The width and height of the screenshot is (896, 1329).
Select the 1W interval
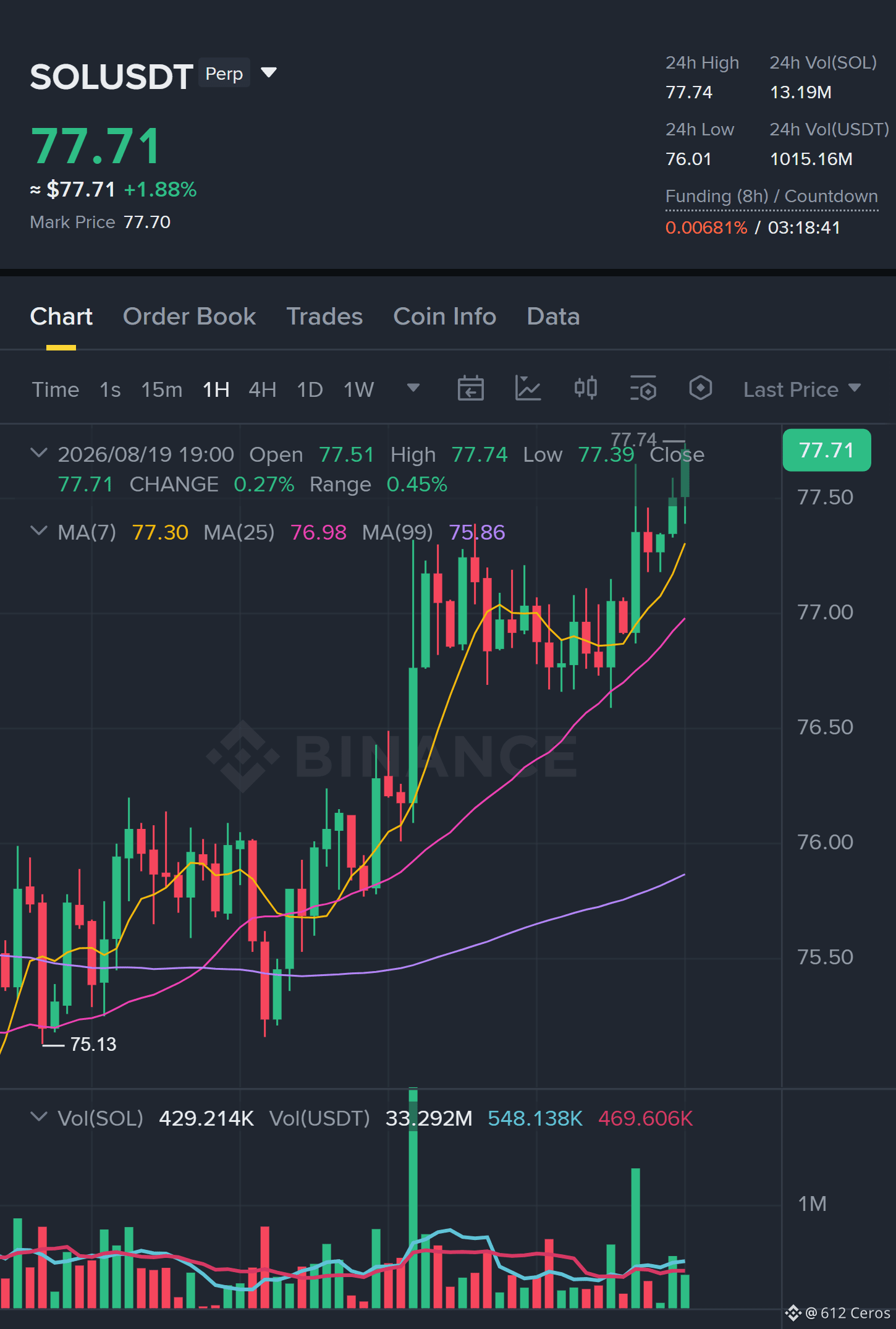(x=359, y=389)
